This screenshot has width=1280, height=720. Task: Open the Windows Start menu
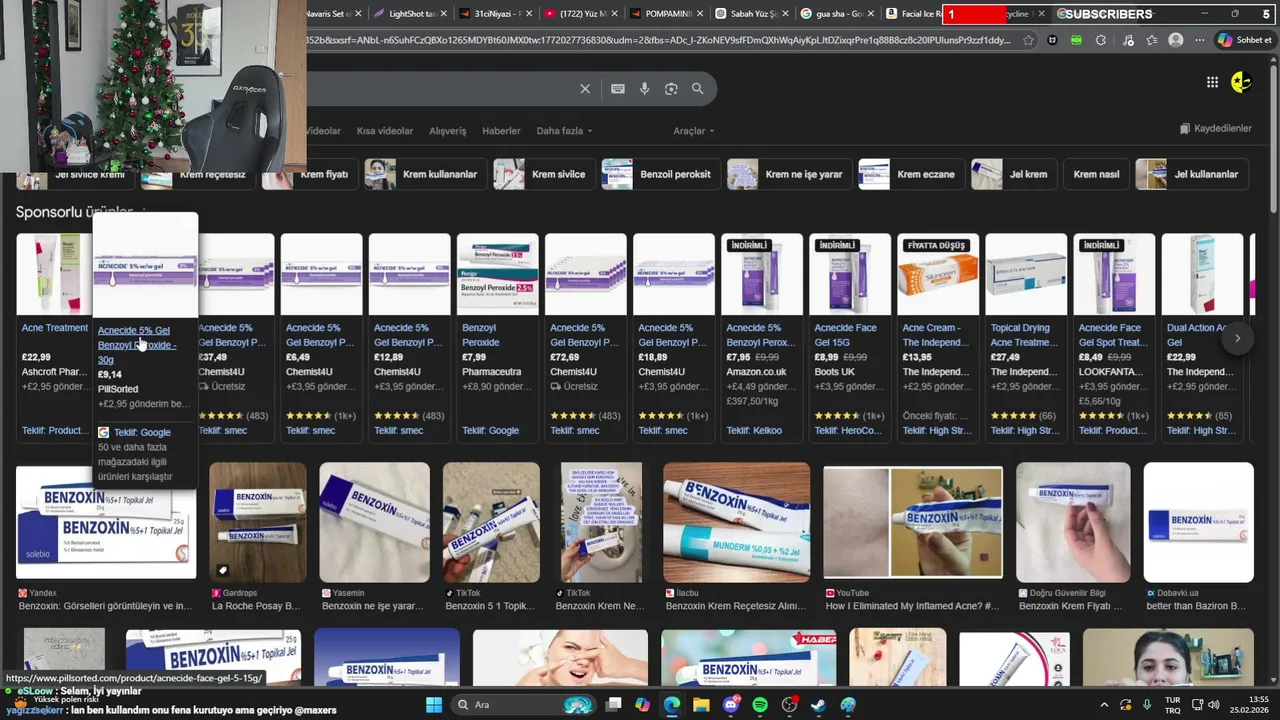[434, 705]
